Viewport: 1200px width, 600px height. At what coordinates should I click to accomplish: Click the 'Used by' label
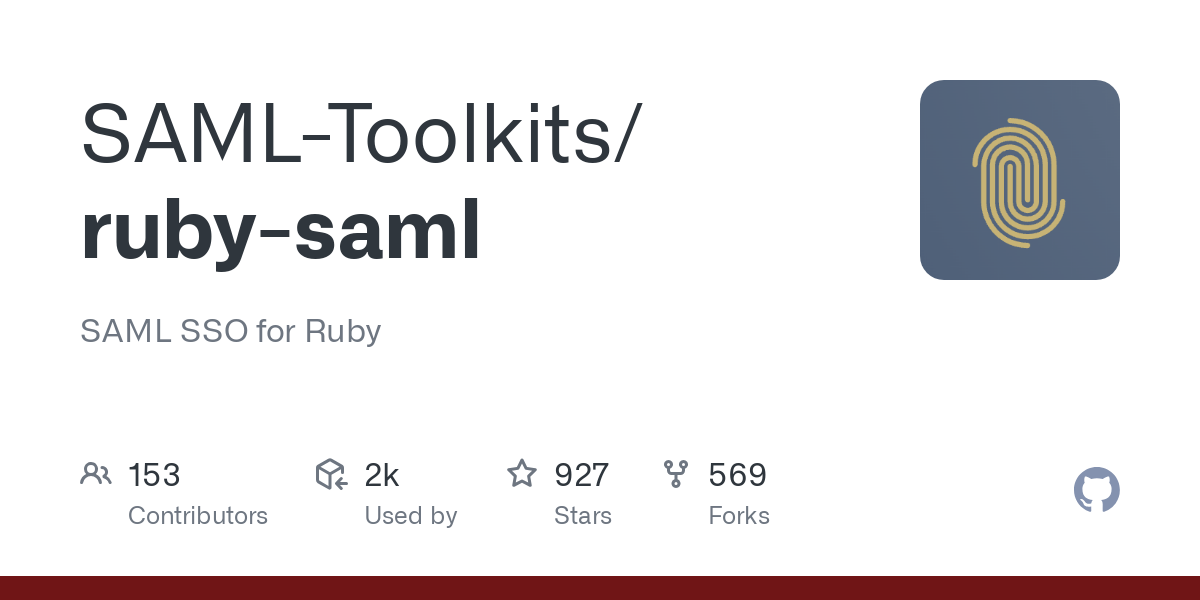tap(411, 516)
